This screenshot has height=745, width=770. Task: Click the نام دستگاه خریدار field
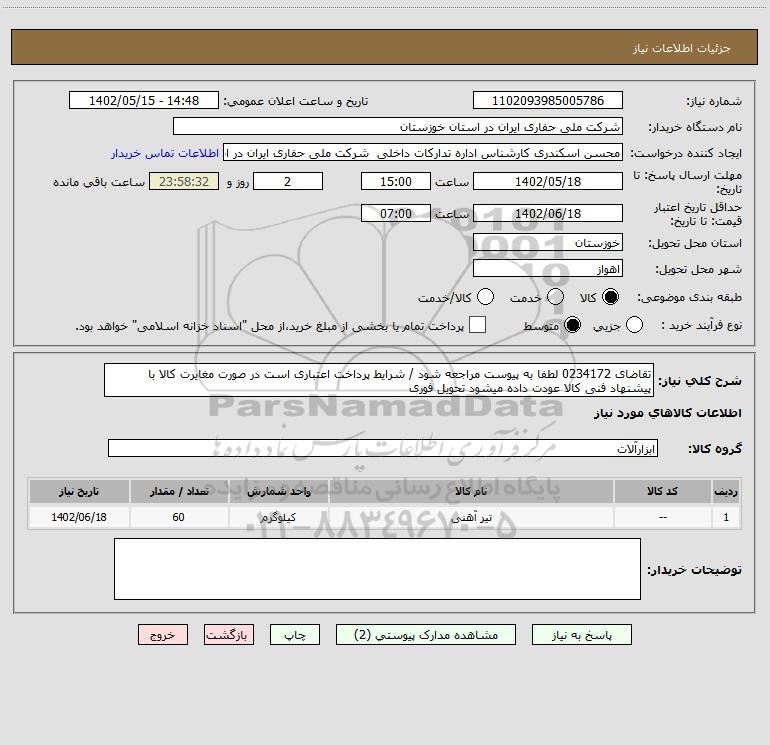[398, 126]
